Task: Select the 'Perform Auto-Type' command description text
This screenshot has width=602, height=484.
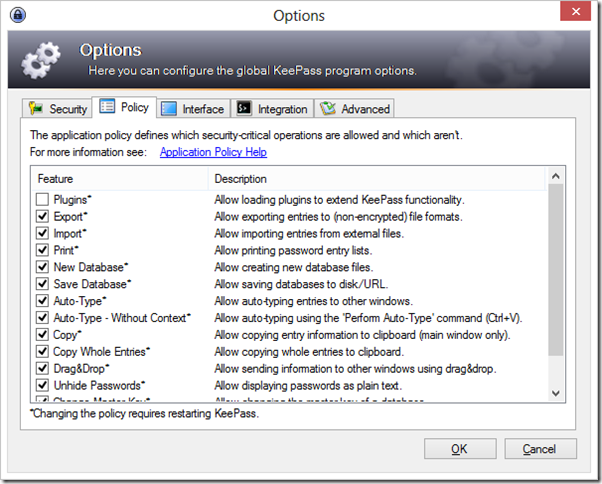Action: point(369,318)
